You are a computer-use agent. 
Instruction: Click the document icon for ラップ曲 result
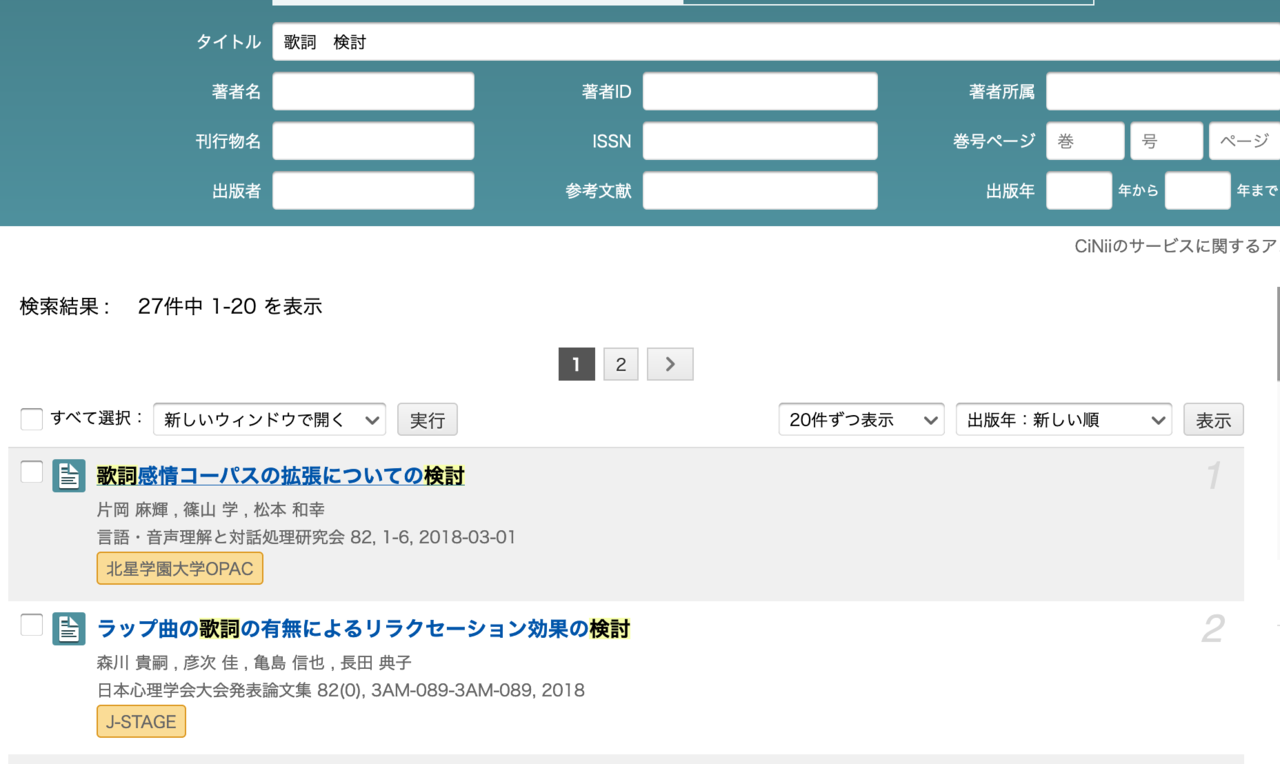coord(69,629)
